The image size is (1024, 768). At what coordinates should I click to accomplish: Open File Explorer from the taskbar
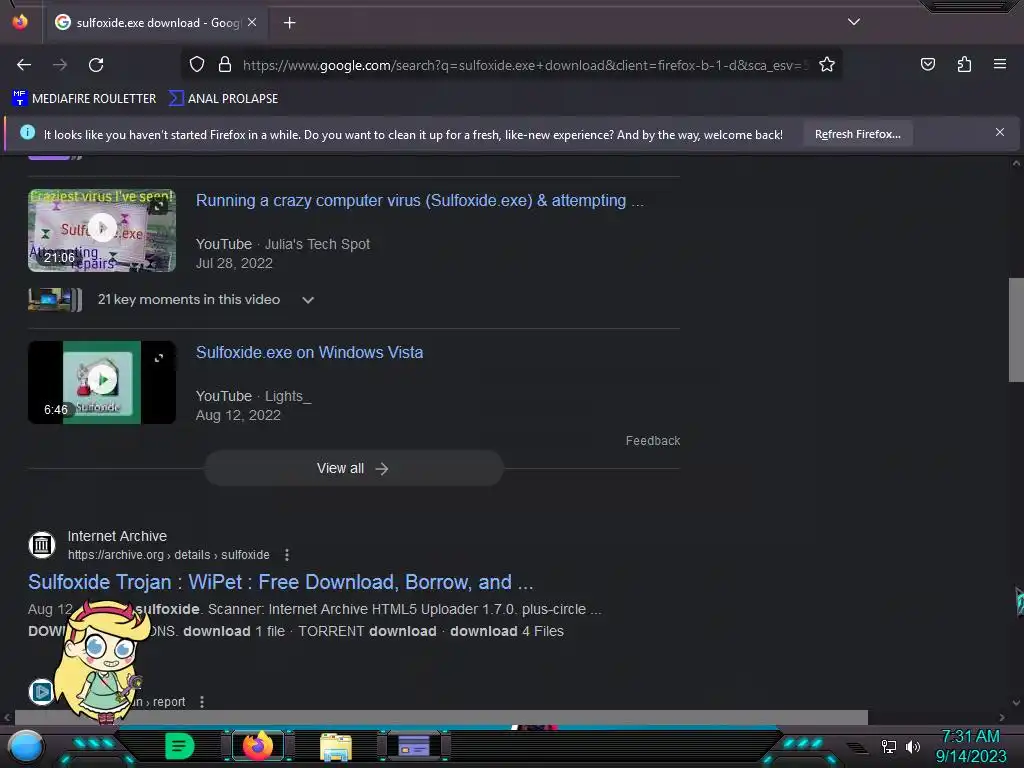point(336,746)
